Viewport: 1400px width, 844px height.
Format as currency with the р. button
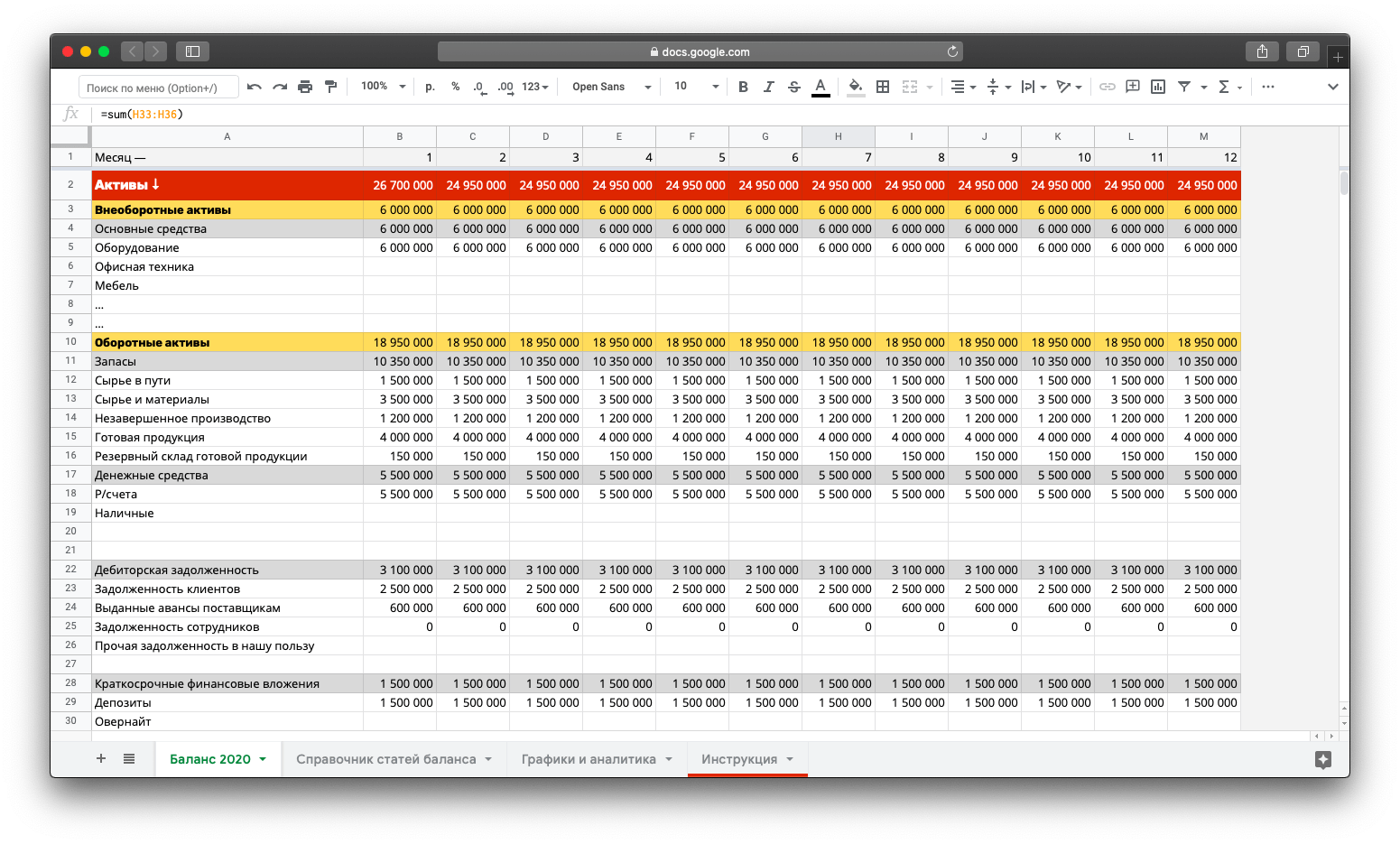(431, 87)
